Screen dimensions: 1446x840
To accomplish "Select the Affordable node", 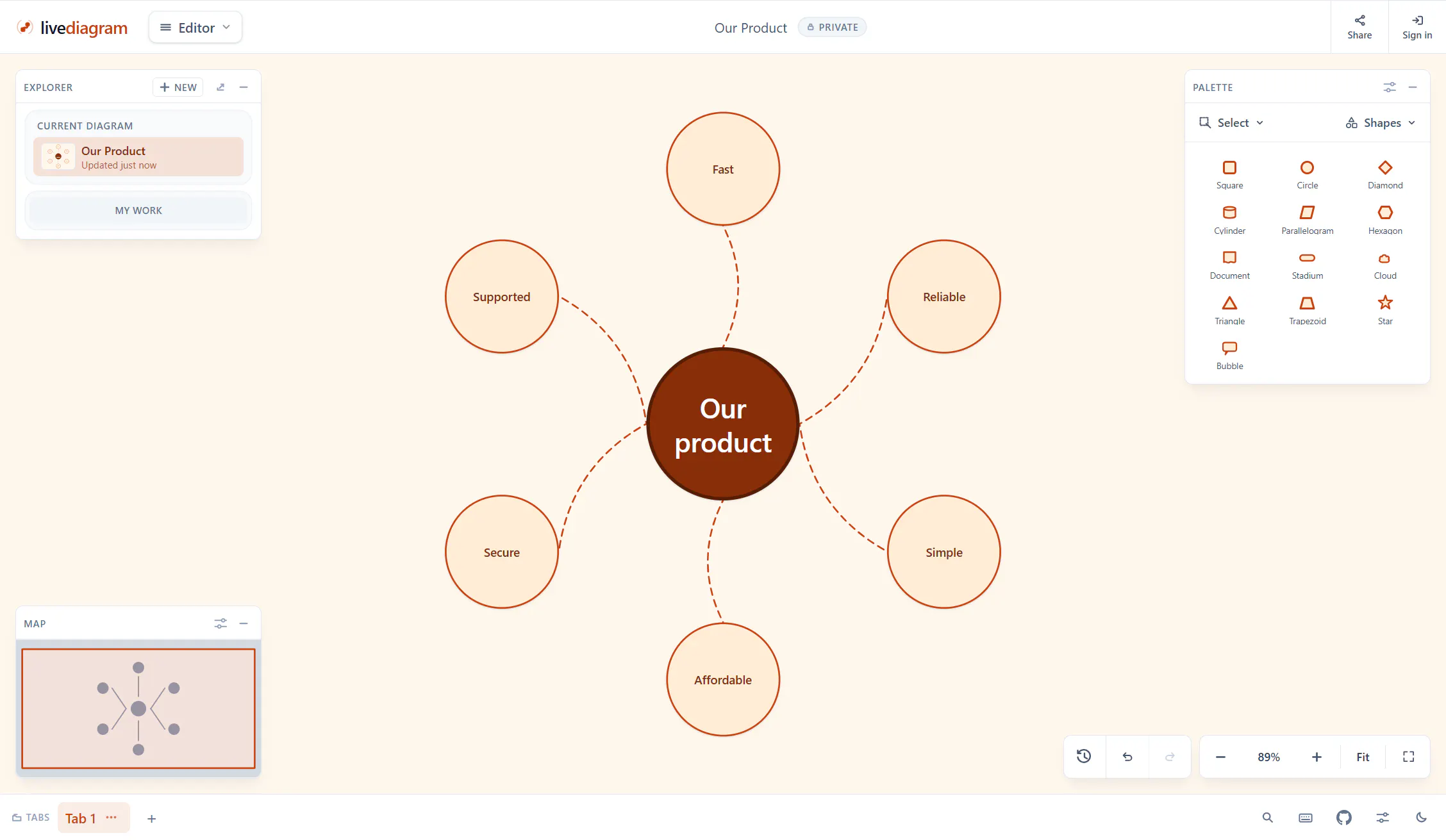I will click(x=723, y=680).
